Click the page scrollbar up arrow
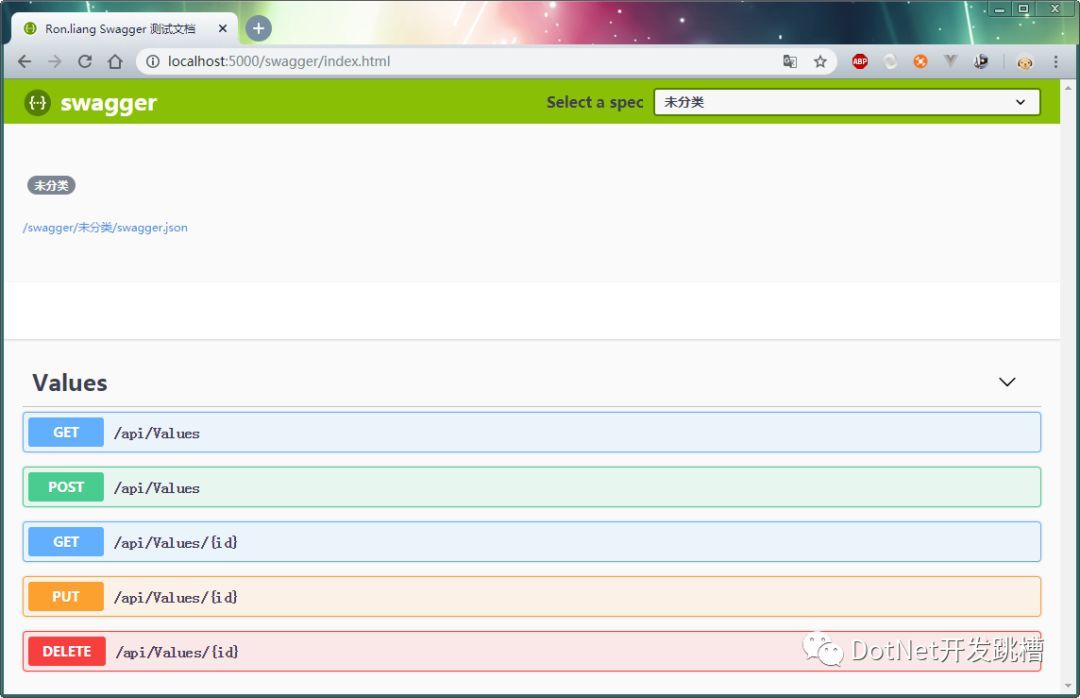 (1068, 88)
